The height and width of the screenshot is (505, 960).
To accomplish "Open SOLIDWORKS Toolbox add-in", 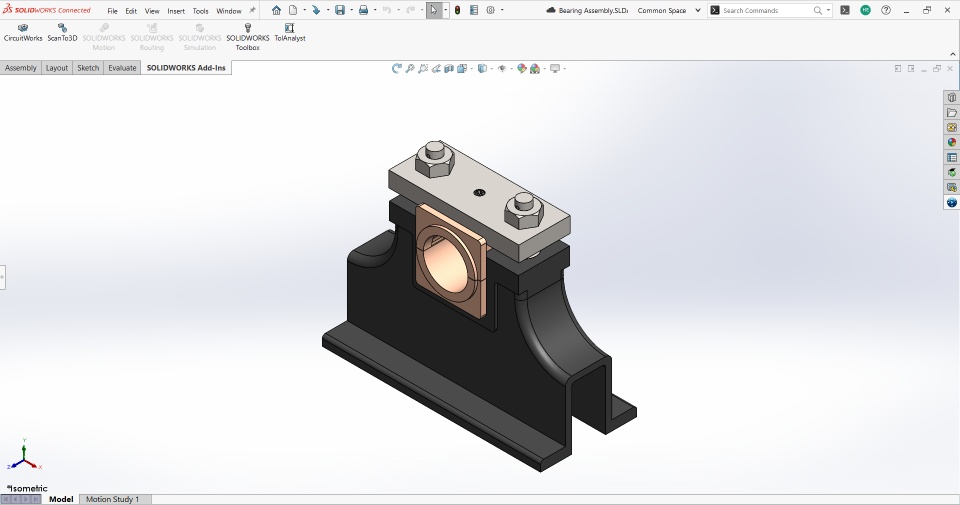I will (x=247, y=37).
